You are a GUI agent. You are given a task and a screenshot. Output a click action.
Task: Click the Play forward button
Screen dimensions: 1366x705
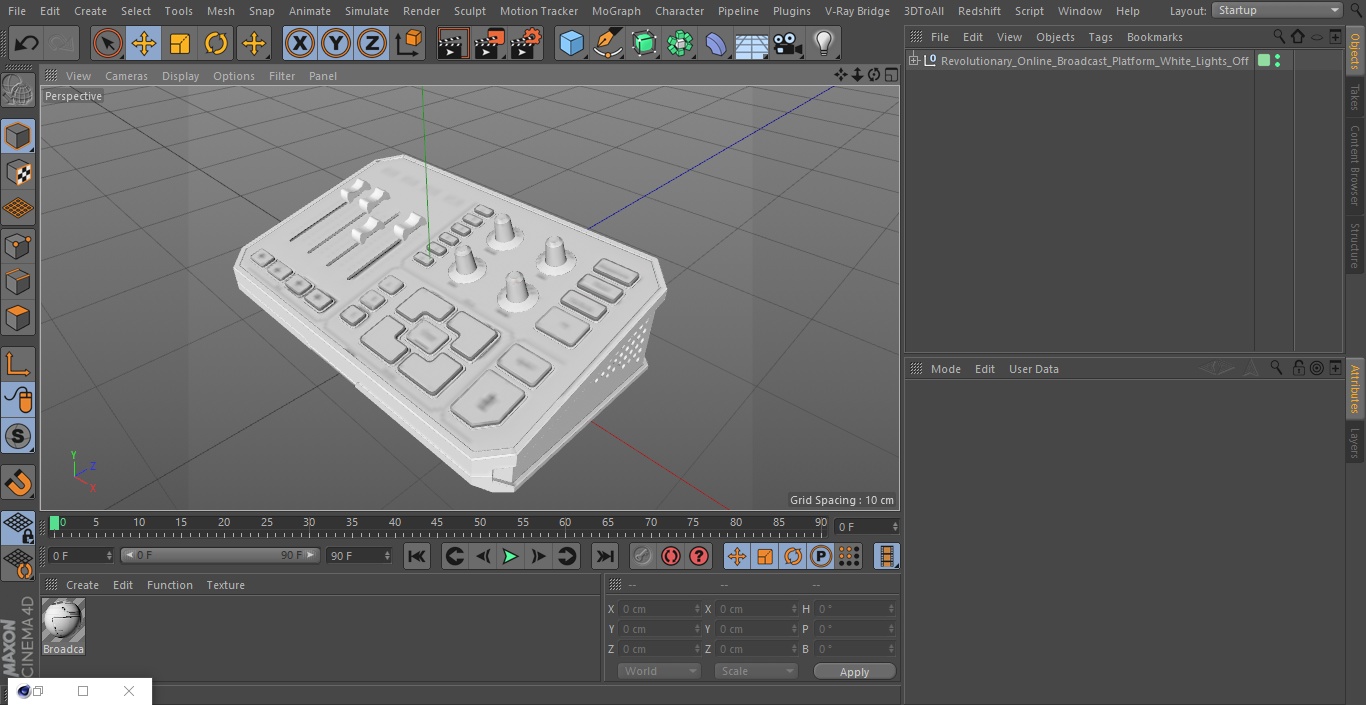pyautogui.click(x=510, y=556)
